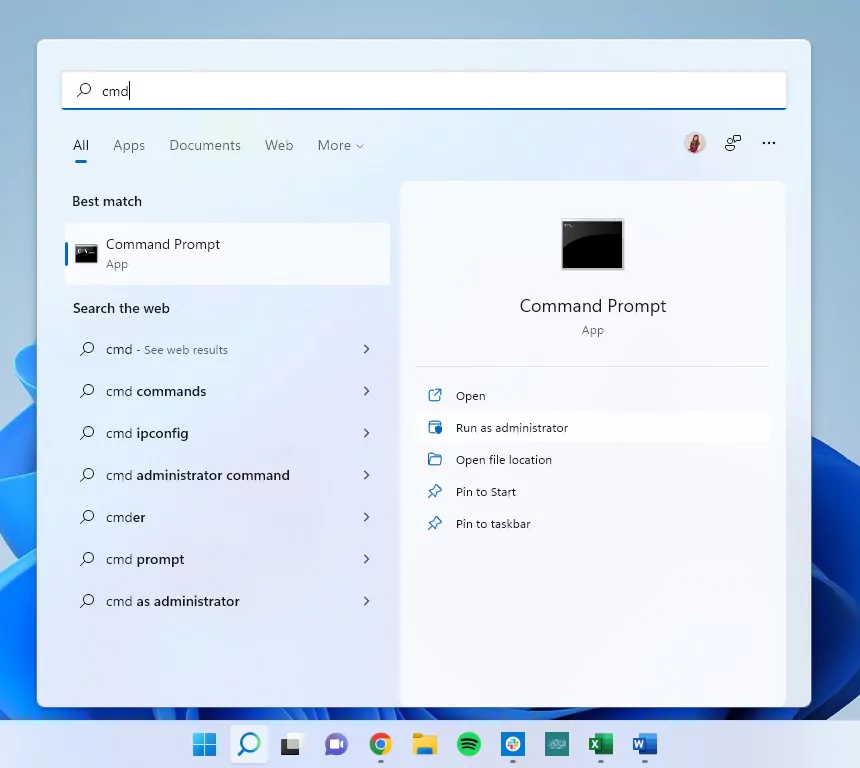Expand the cmd commands suggestion arrow
The height and width of the screenshot is (768, 860).
pyautogui.click(x=366, y=391)
